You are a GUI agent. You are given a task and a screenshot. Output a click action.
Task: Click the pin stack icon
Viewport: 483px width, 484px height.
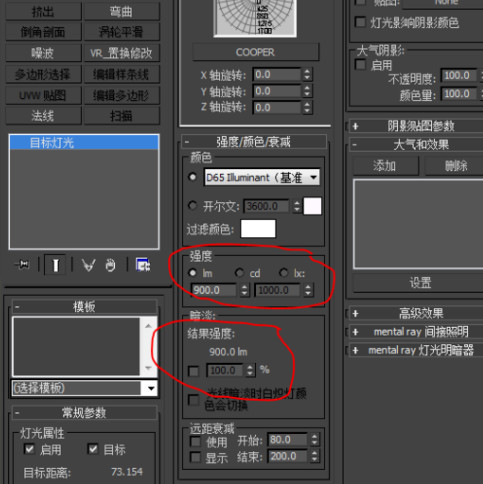[x=23, y=265]
